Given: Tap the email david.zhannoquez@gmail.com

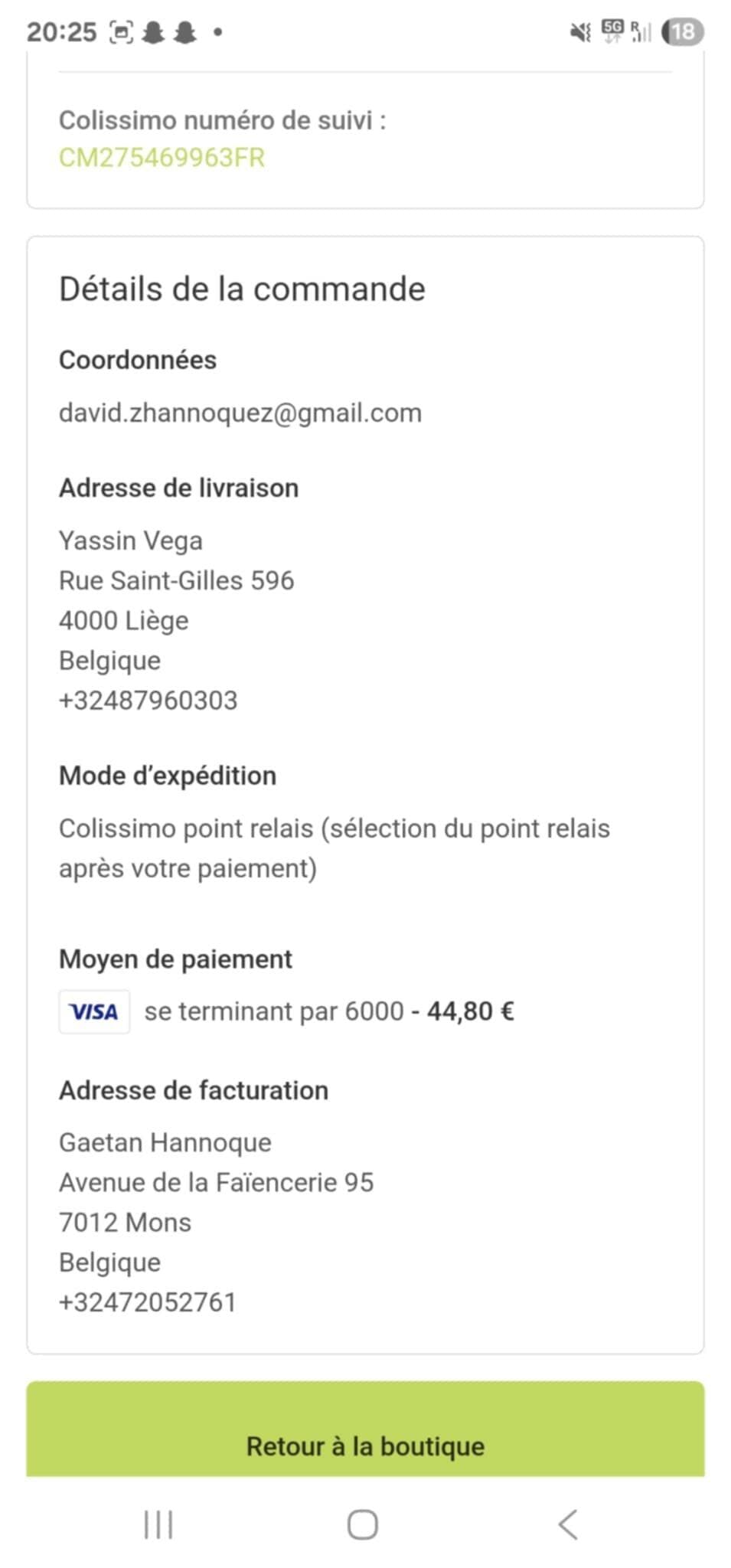Looking at the screenshot, I should (x=240, y=413).
